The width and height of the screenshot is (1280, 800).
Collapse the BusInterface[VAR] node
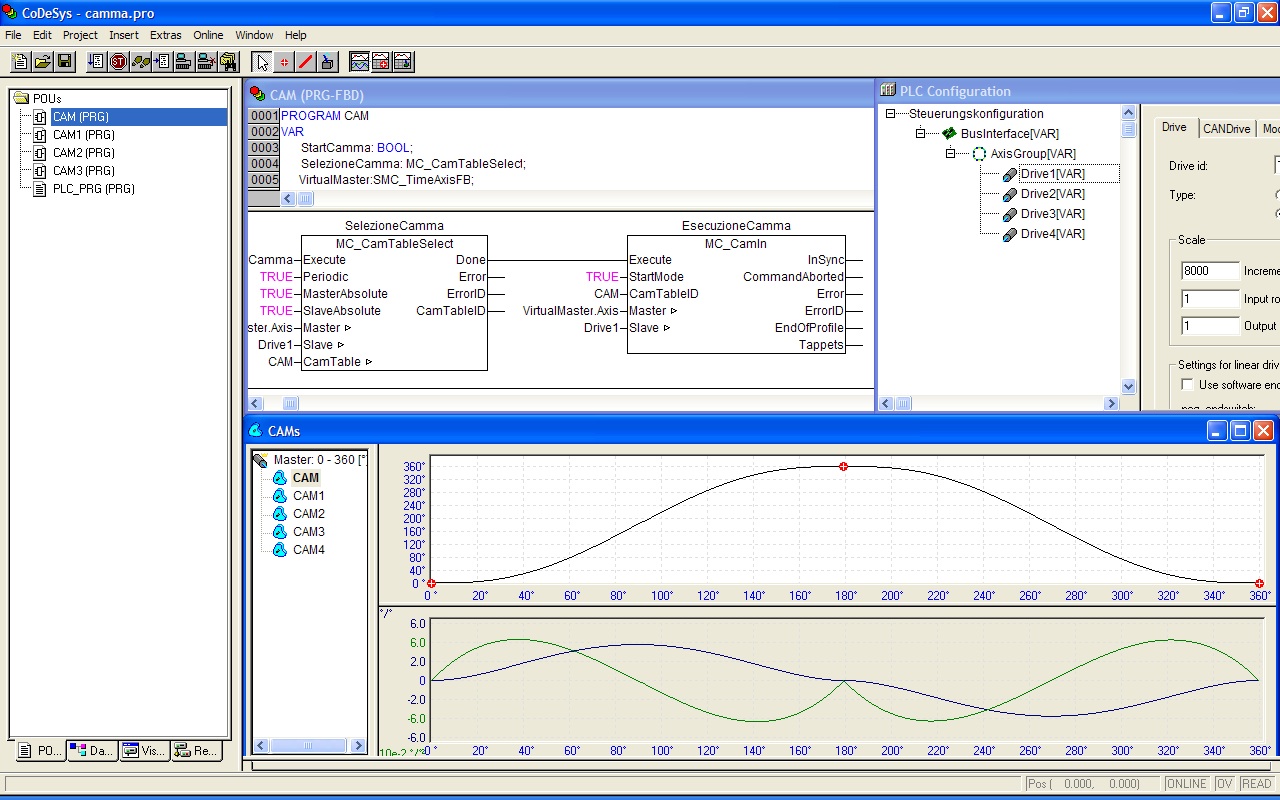[921, 134]
